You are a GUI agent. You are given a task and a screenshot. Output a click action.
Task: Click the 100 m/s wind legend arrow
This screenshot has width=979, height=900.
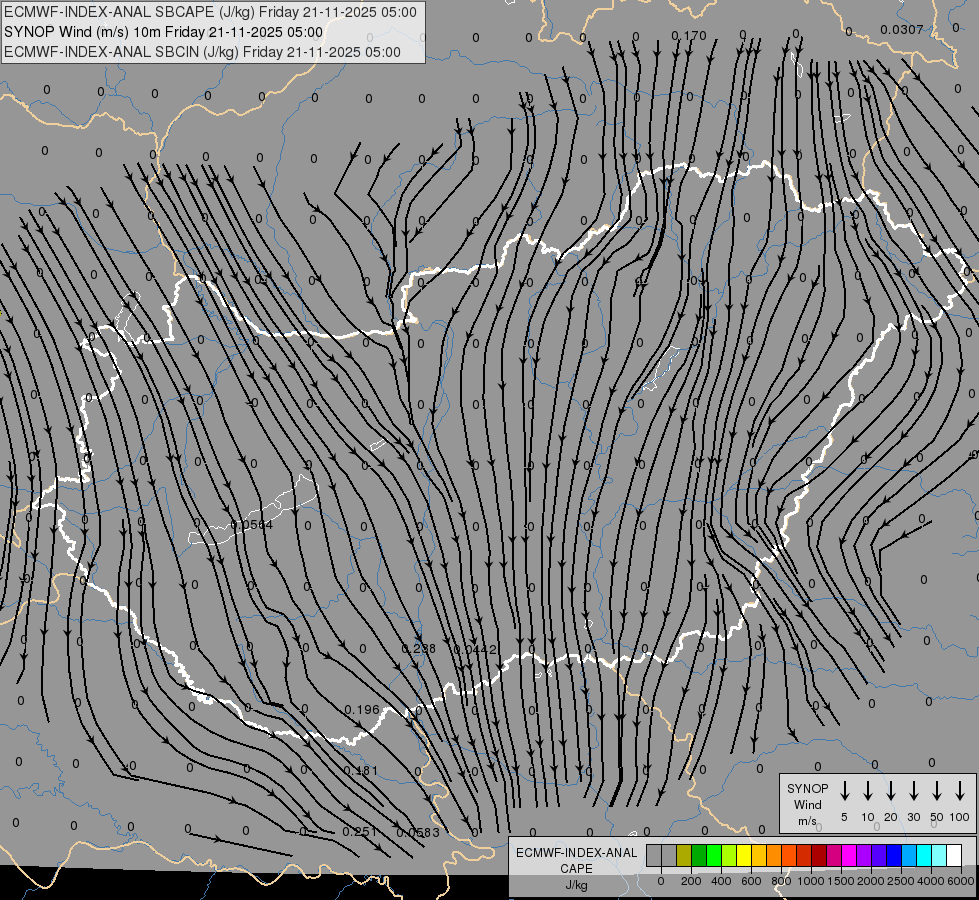tap(960, 791)
